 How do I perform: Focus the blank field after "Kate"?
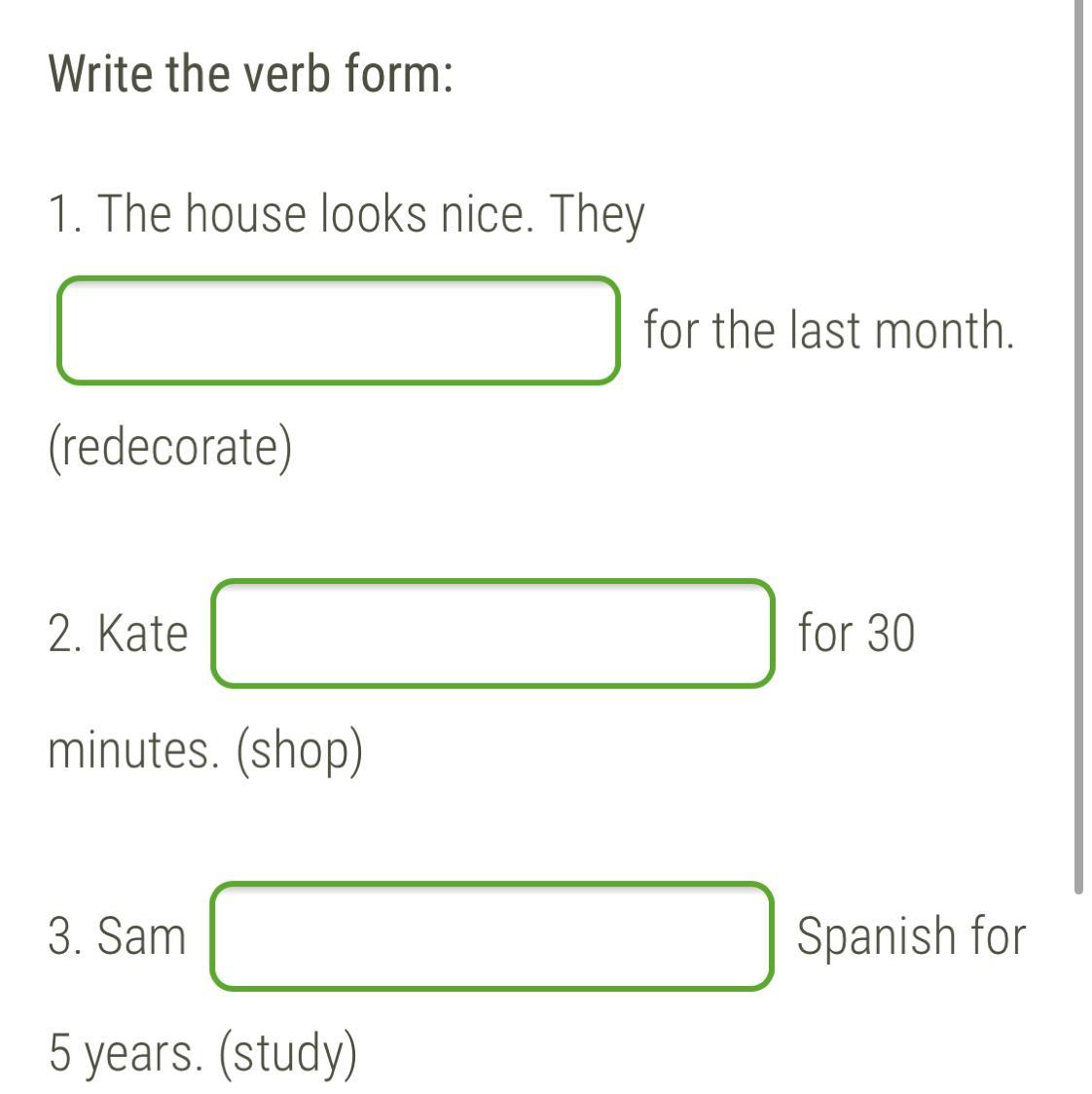pyautogui.click(x=492, y=633)
